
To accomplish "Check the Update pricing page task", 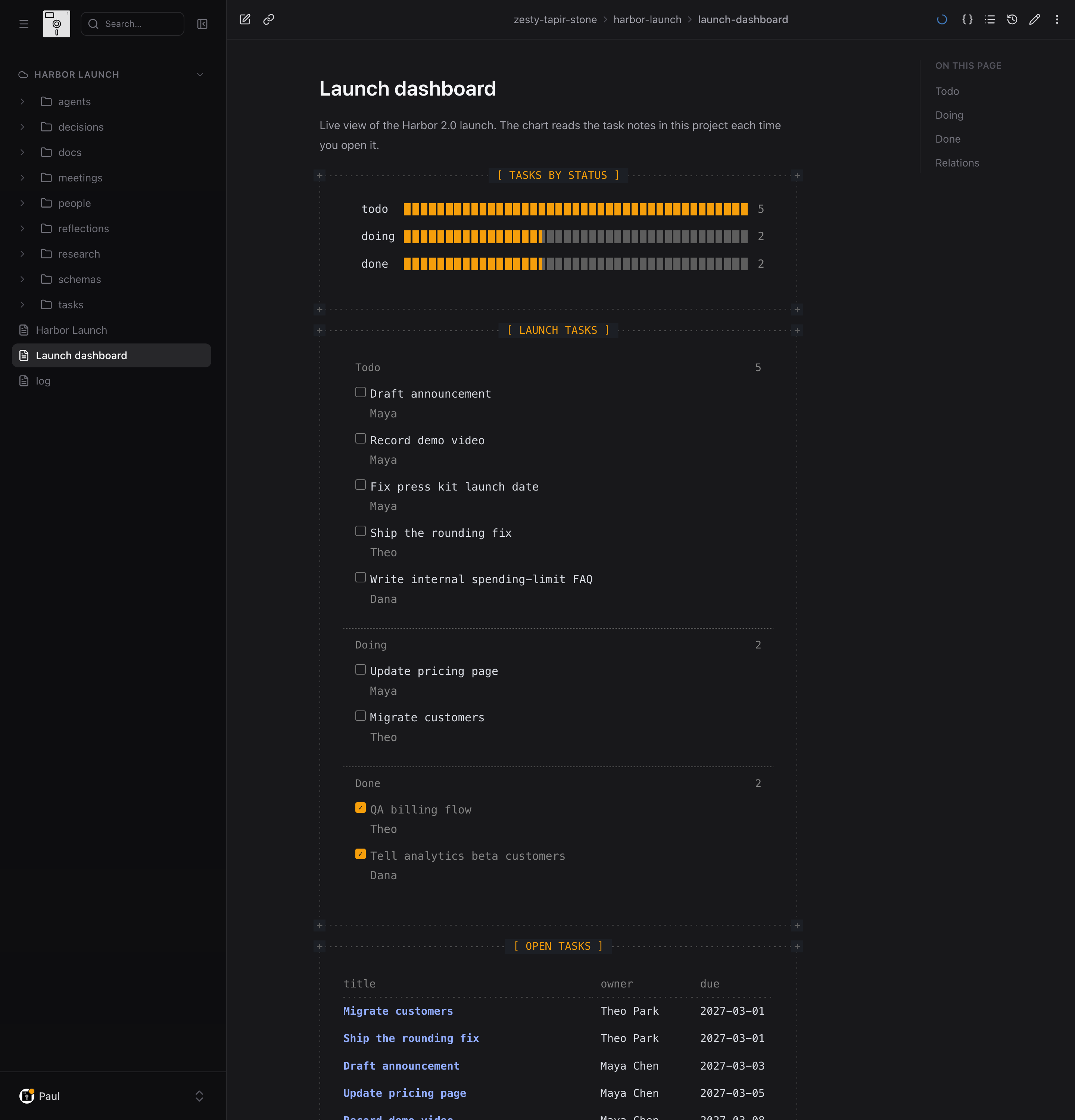I will point(361,669).
